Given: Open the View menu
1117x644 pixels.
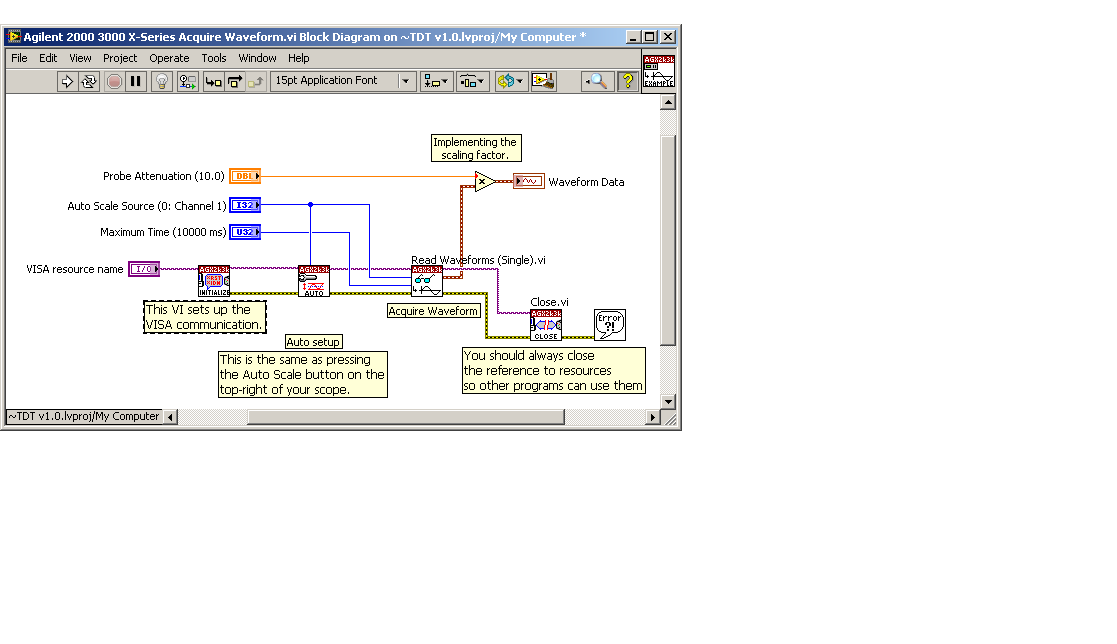Looking at the screenshot, I should tap(80, 58).
